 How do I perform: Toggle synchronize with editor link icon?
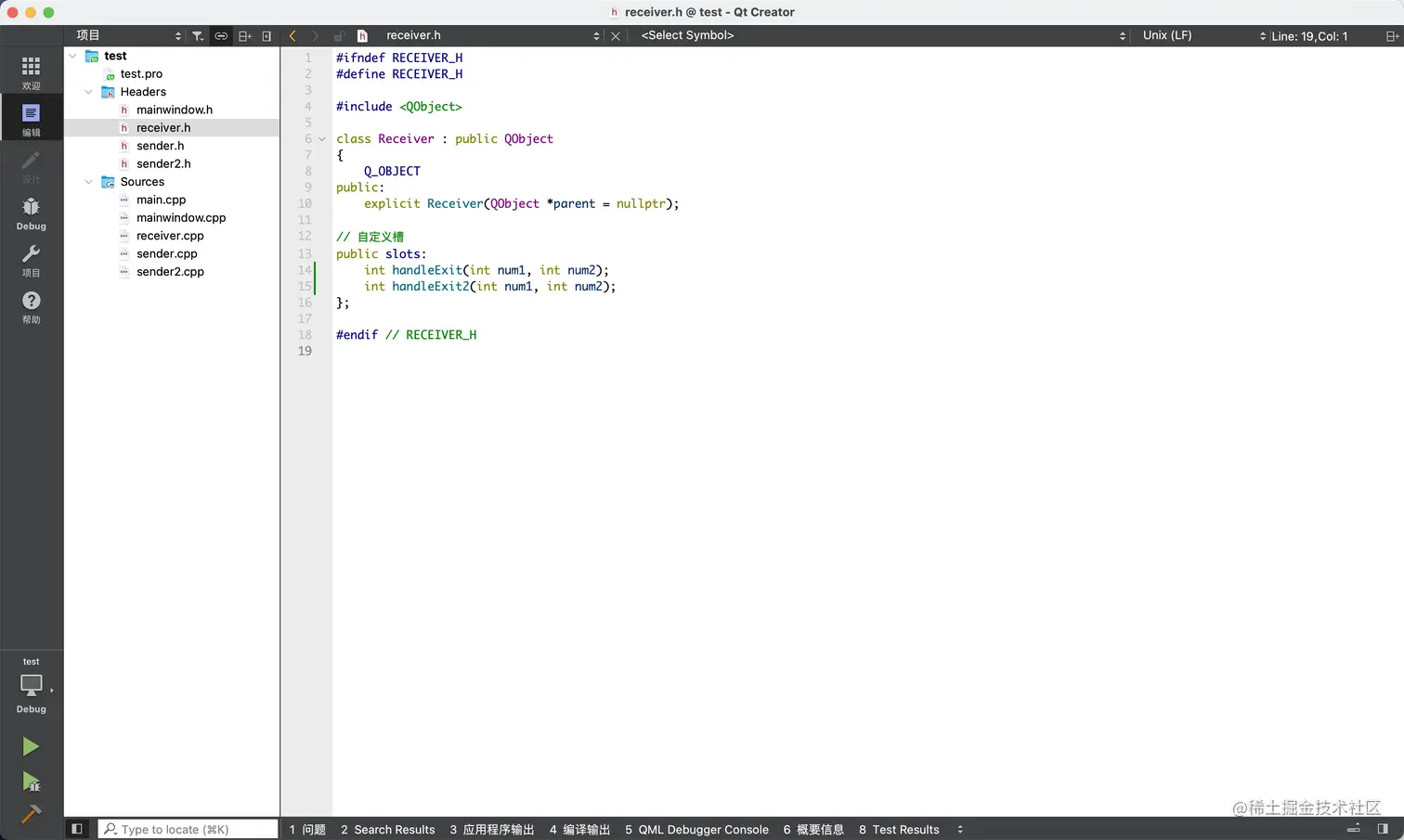[x=221, y=36]
